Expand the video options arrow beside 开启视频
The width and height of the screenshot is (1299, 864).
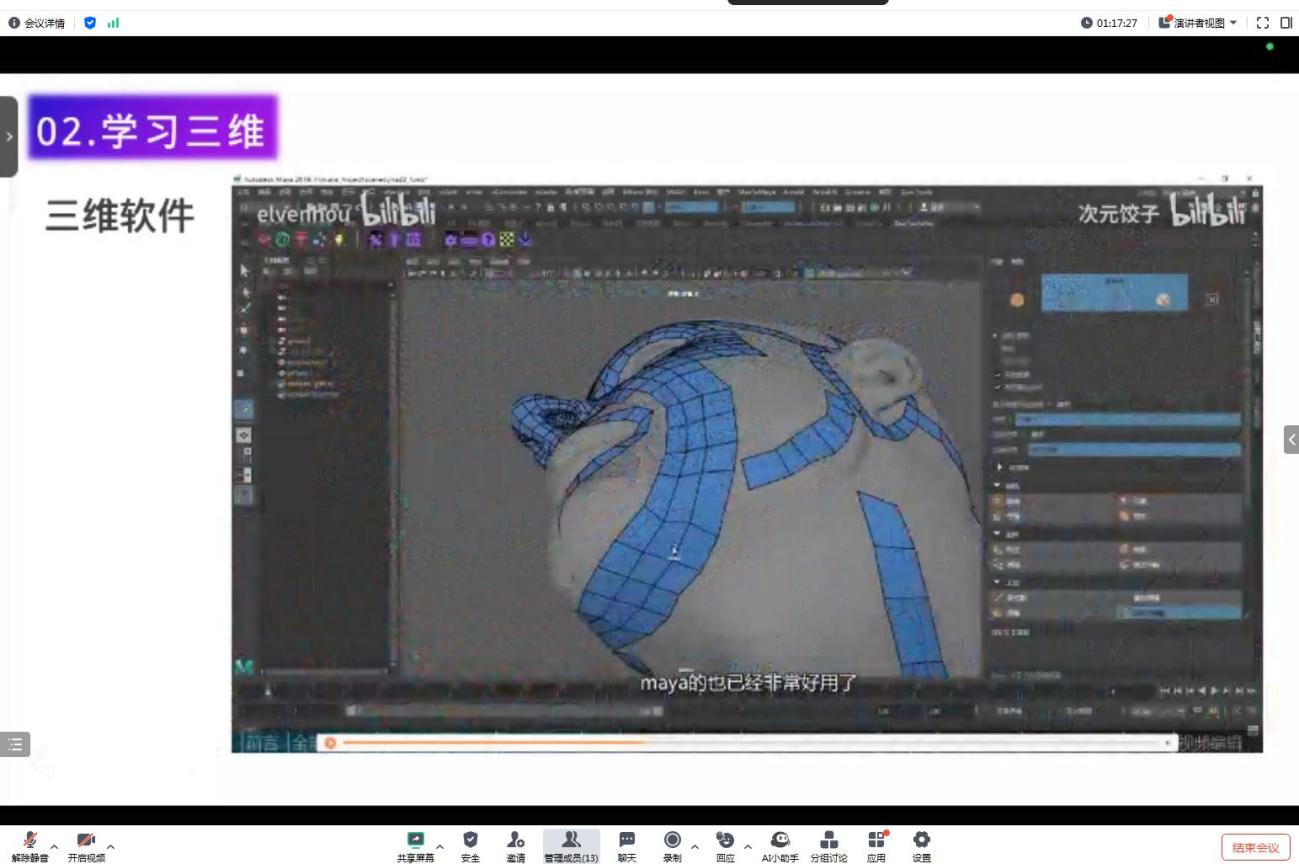[x=110, y=847]
